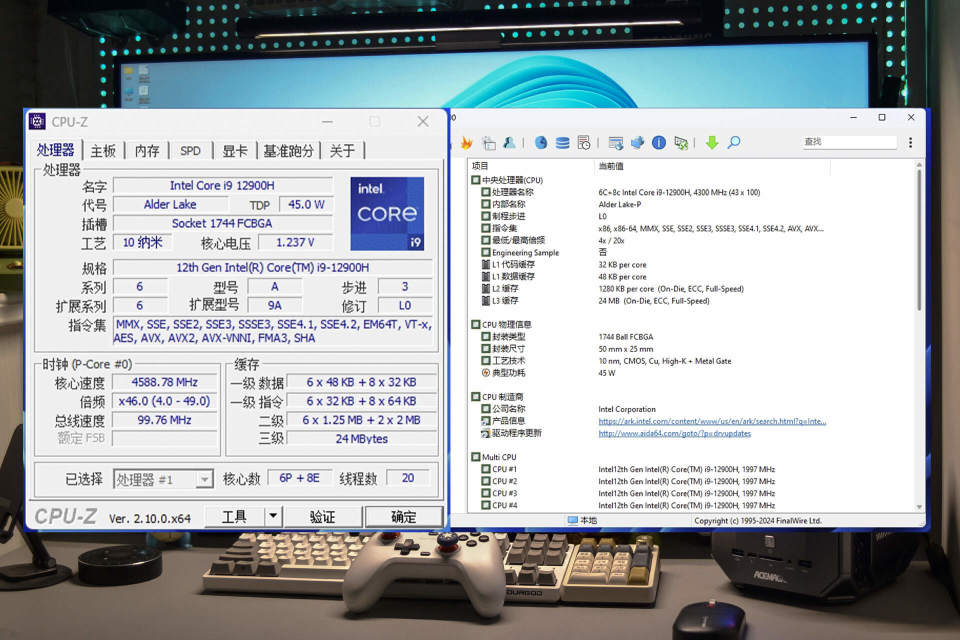Viewport: 960px width, 640px height.
Task: Click the Intel Core i9 logo badge
Action: (x=387, y=214)
